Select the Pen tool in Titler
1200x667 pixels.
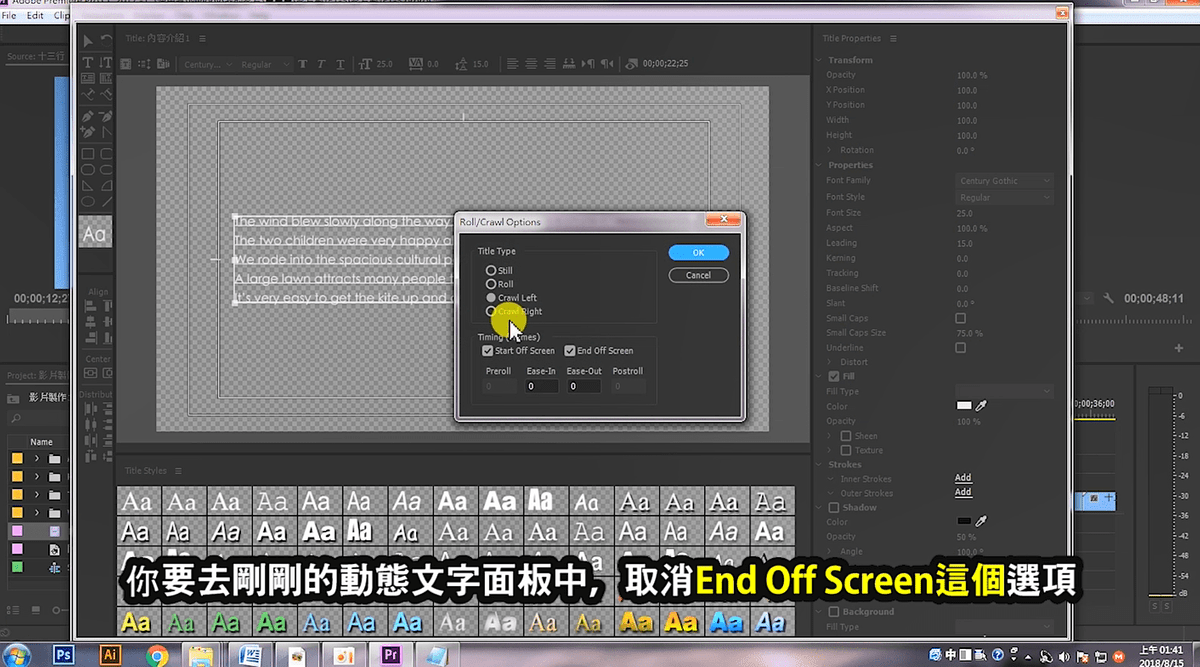pyautogui.click(x=88, y=116)
